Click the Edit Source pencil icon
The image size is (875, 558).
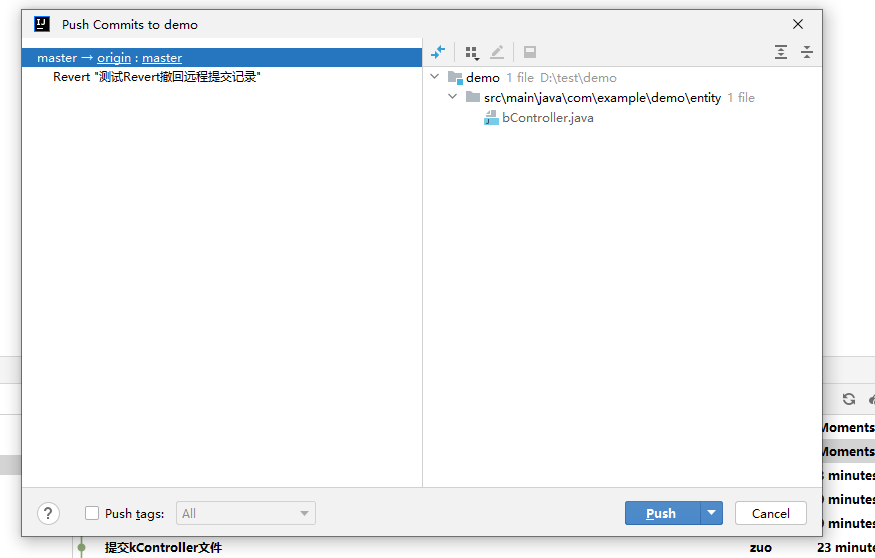497,52
